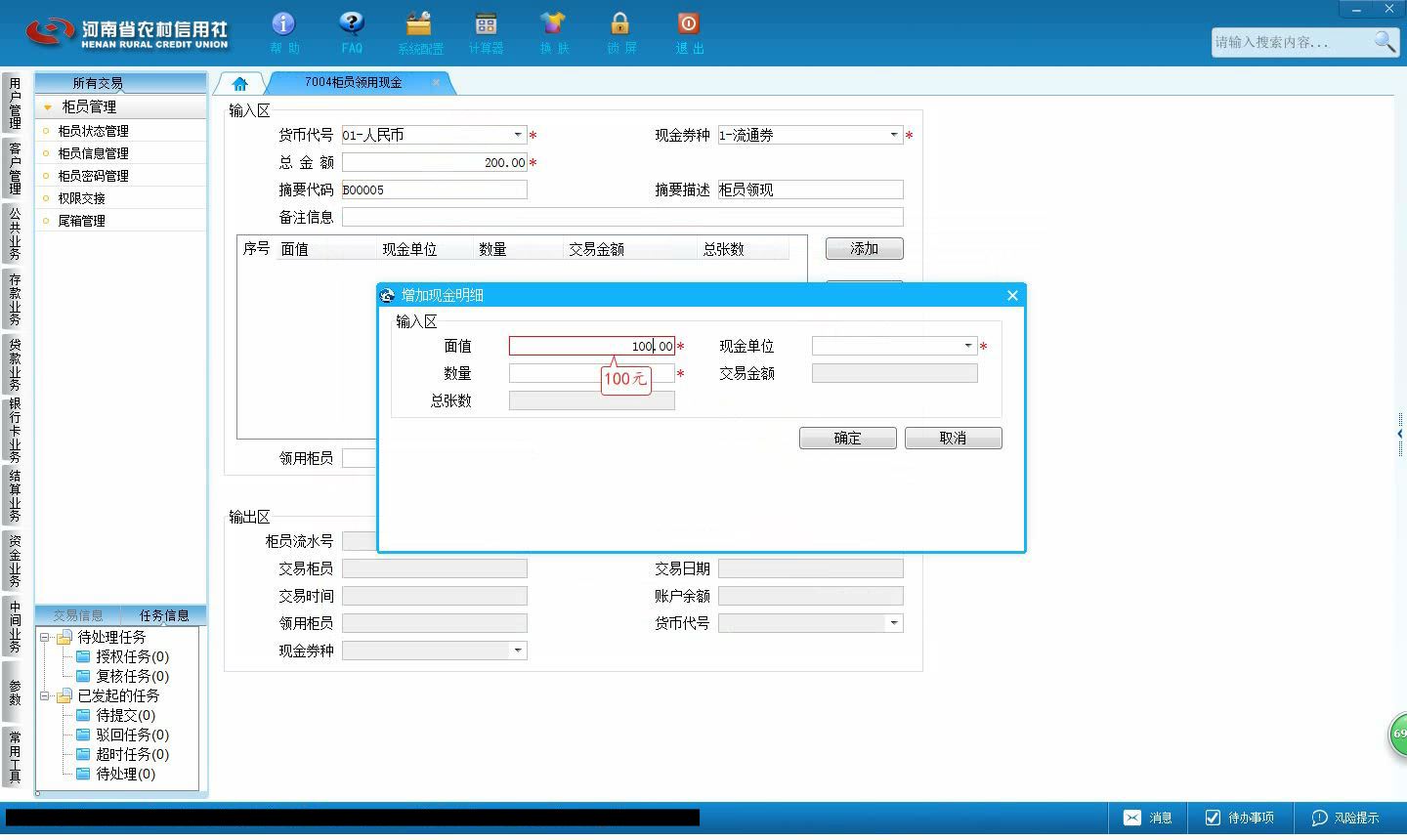The width and height of the screenshot is (1407, 840).
Task: Expand the 现金单位 dropdown in dialog
Action: click(x=968, y=346)
